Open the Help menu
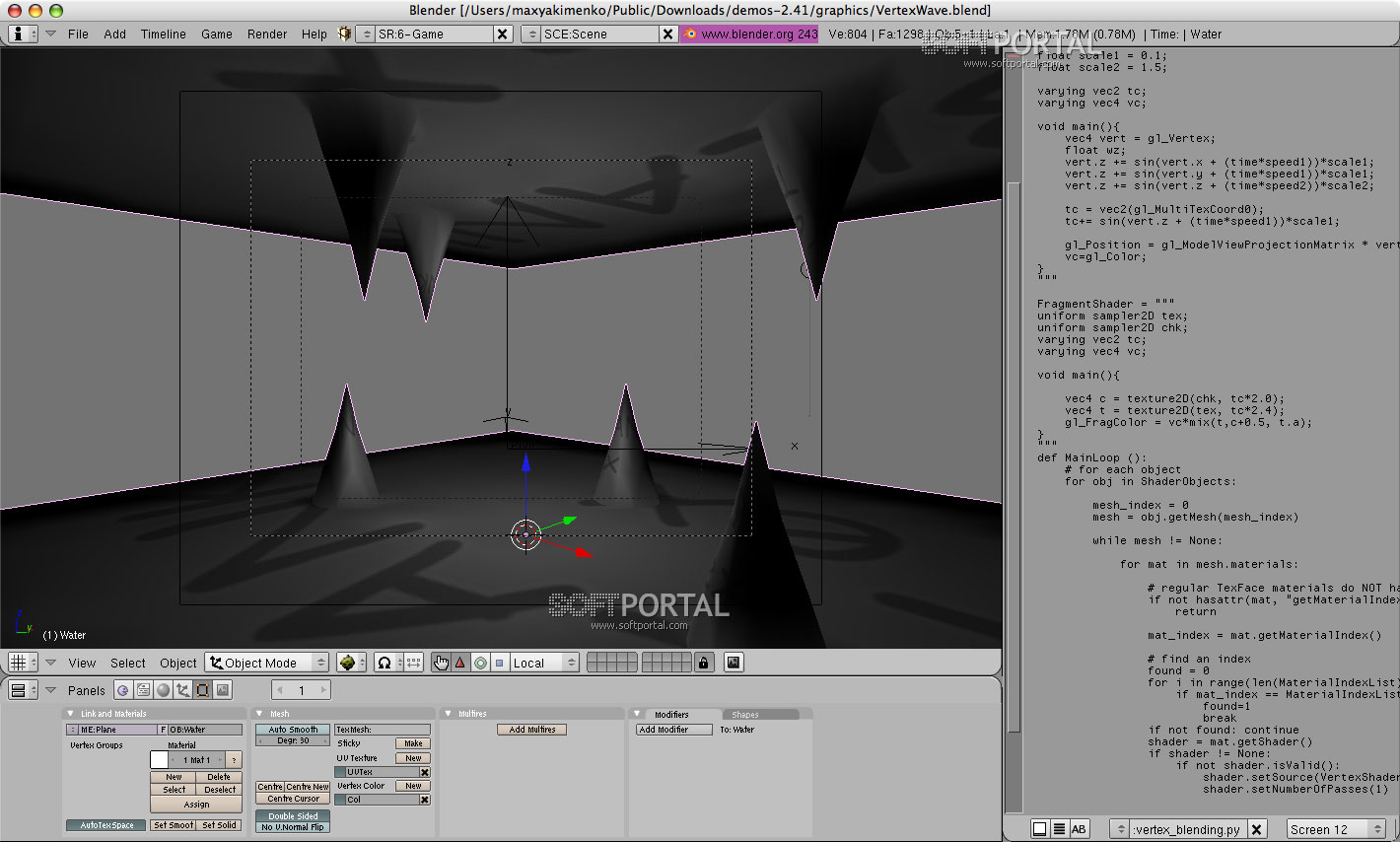 [315, 34]
